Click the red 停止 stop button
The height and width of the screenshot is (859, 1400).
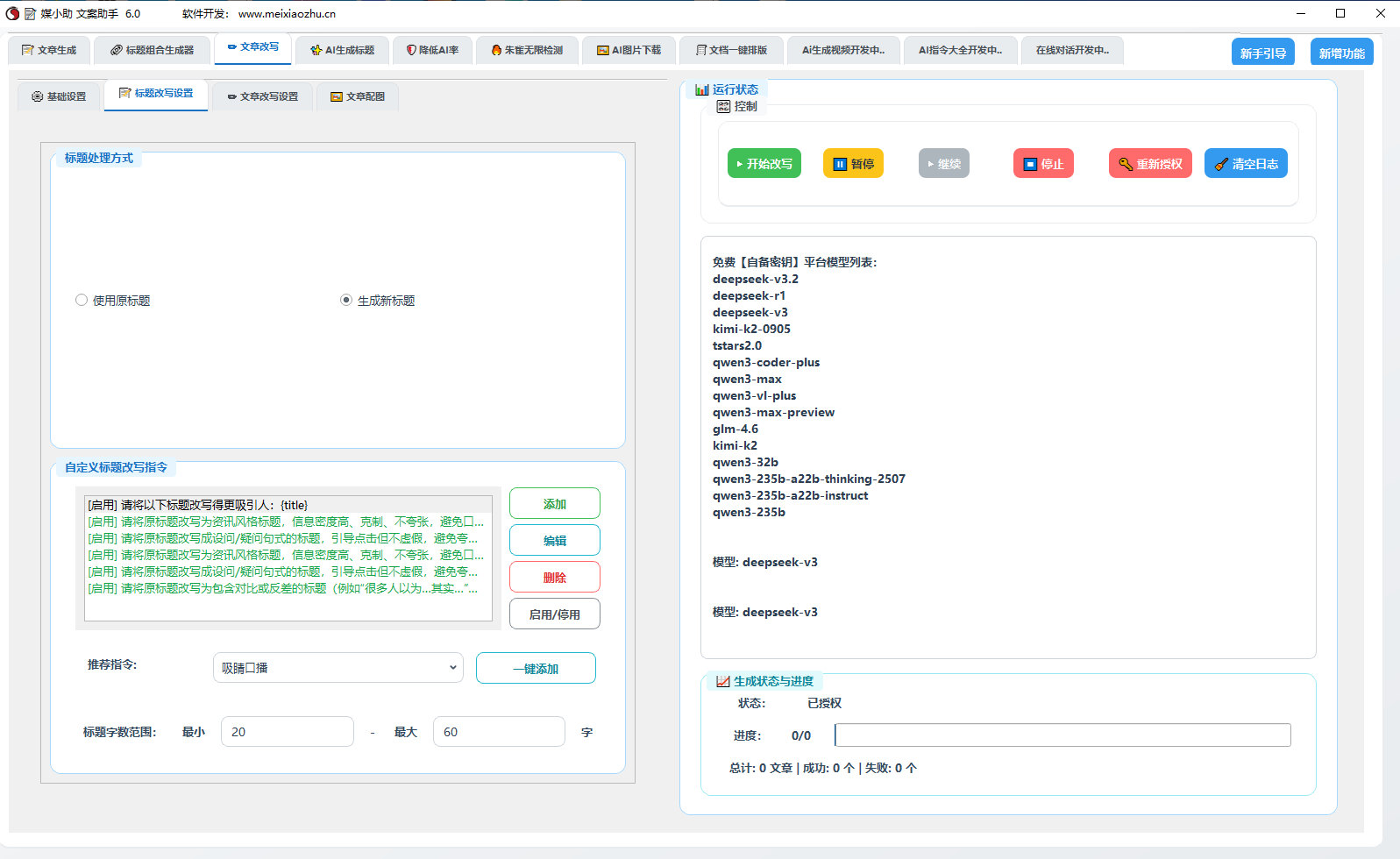1043,164
